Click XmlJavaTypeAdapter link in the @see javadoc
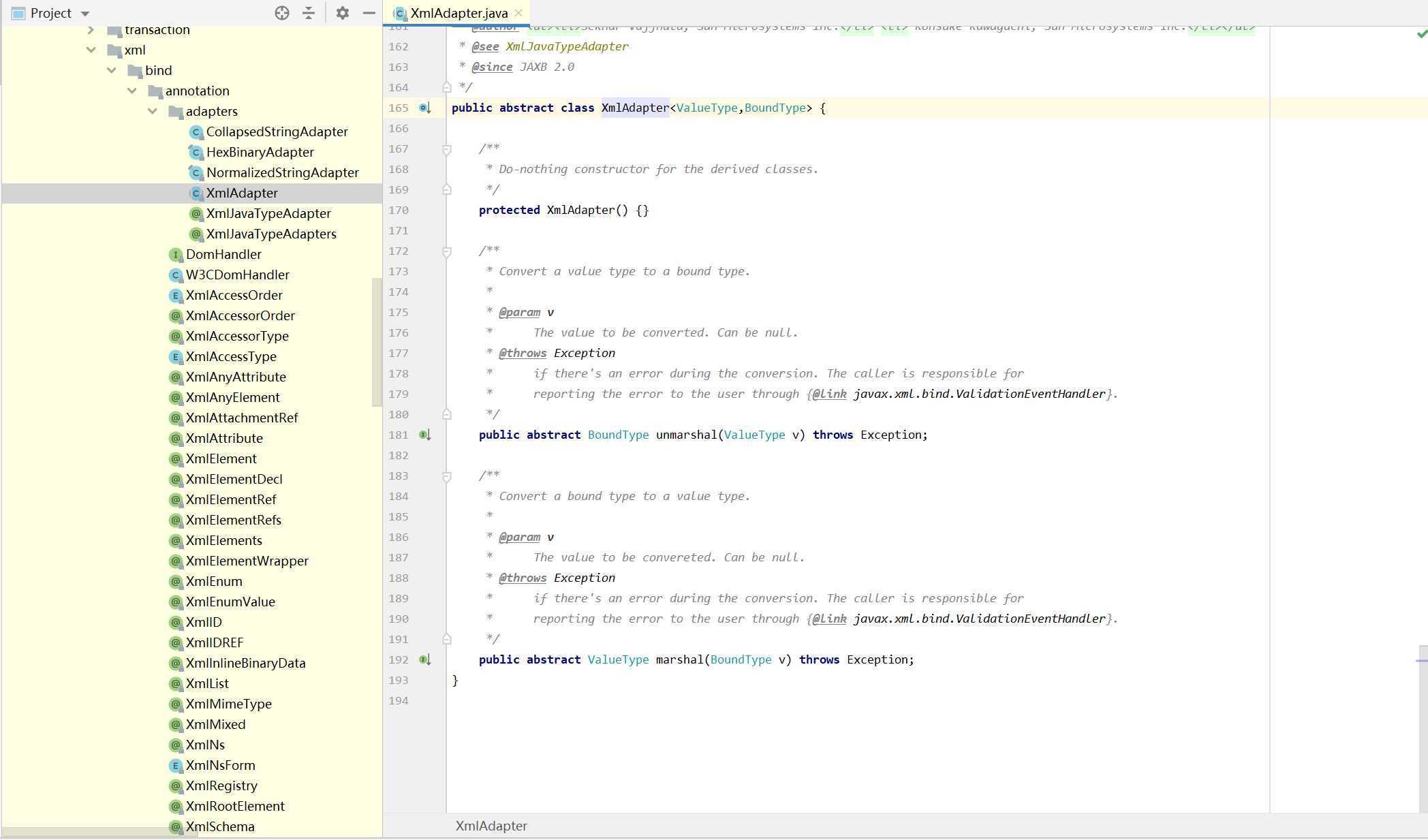 [x=567, y=46]
